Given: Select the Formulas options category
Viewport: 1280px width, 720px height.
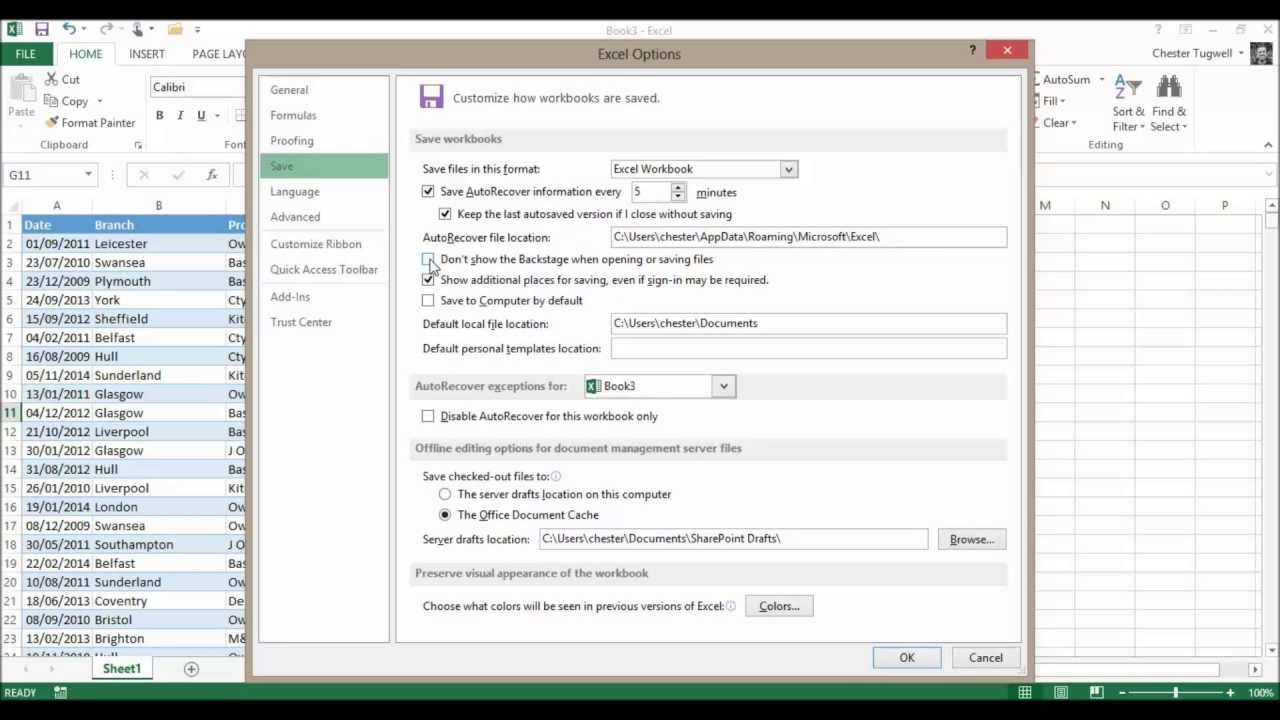Looking at the screenshot, I should point(323,115).
